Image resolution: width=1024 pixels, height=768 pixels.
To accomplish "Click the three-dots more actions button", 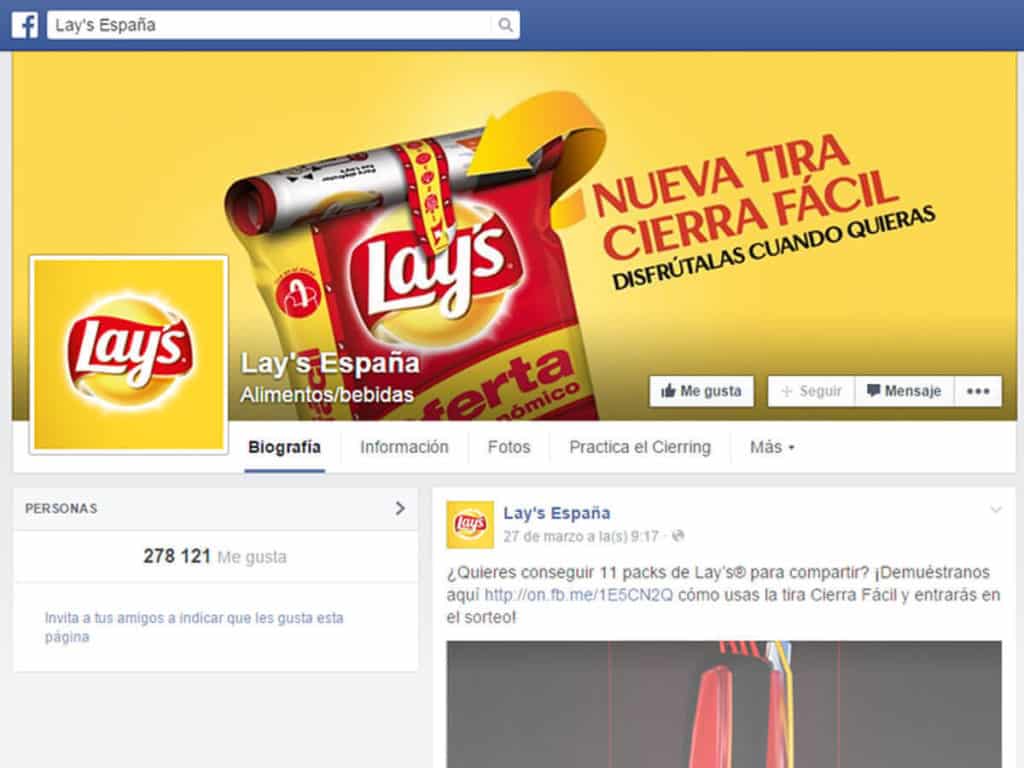I will [x=978, y=391].
